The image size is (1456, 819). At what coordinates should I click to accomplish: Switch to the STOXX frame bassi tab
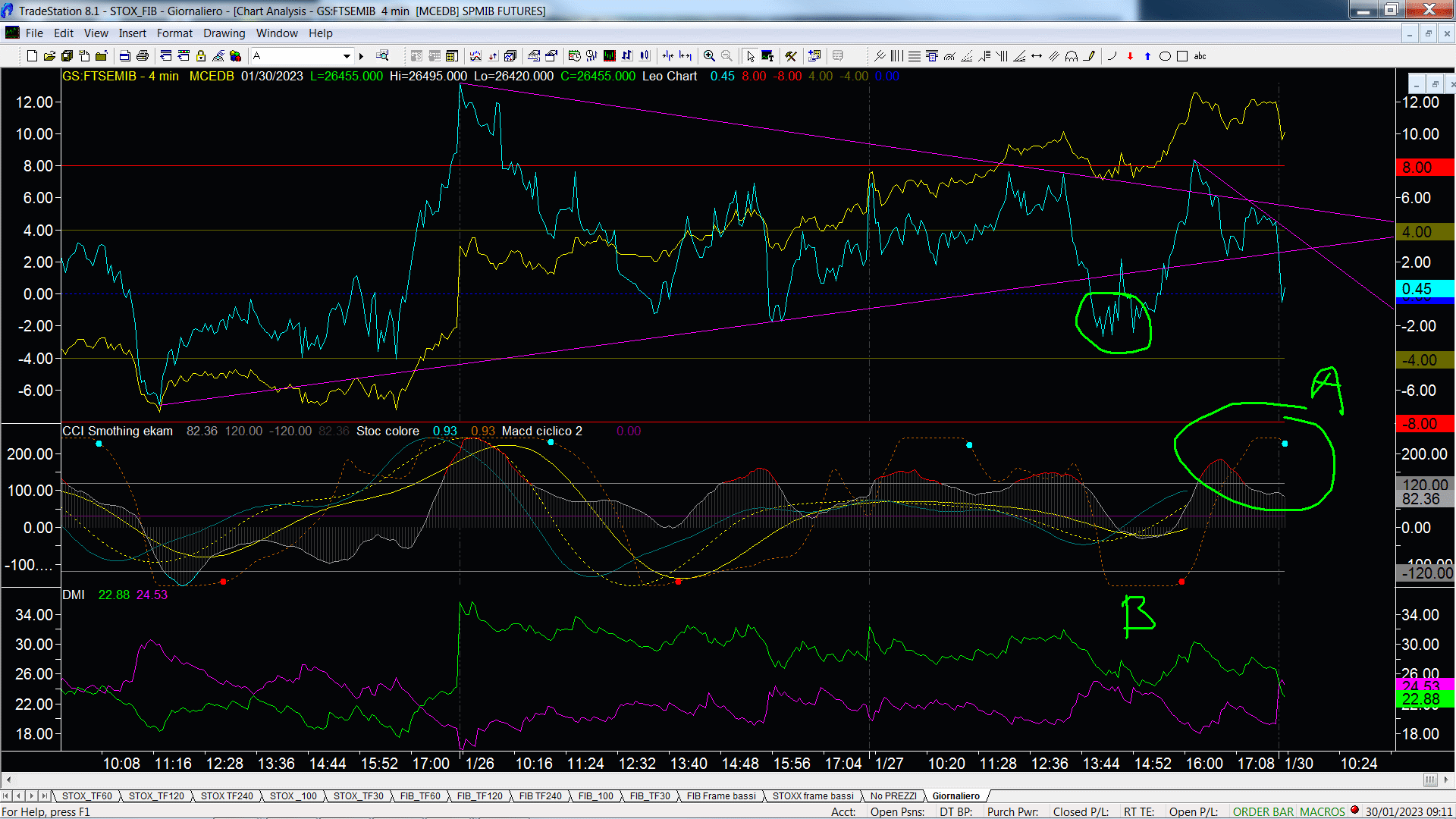point(813,796)
